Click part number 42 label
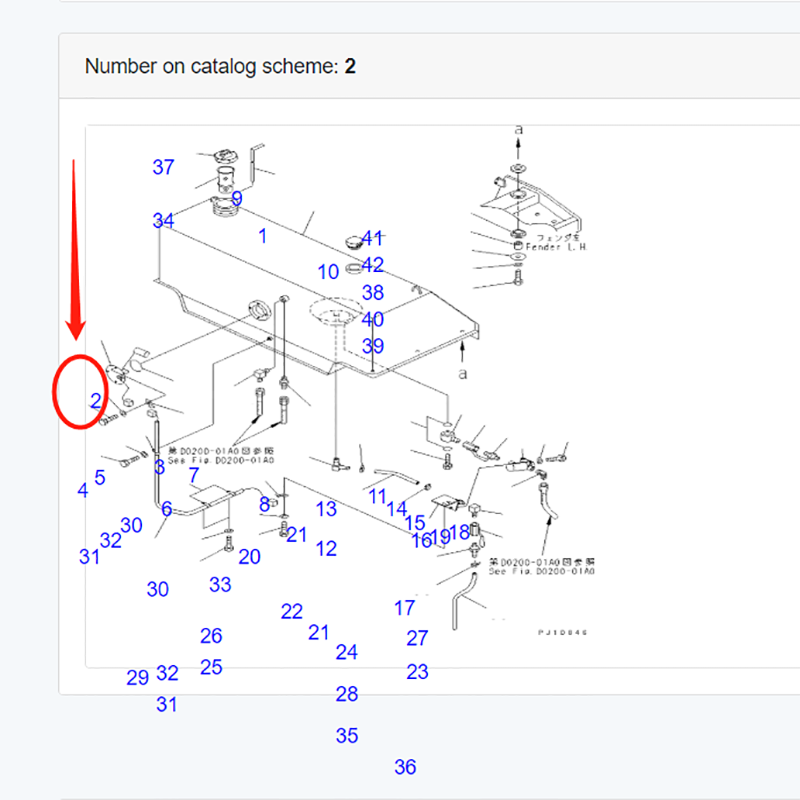The image size is (800, 800). tap(372, 264)
